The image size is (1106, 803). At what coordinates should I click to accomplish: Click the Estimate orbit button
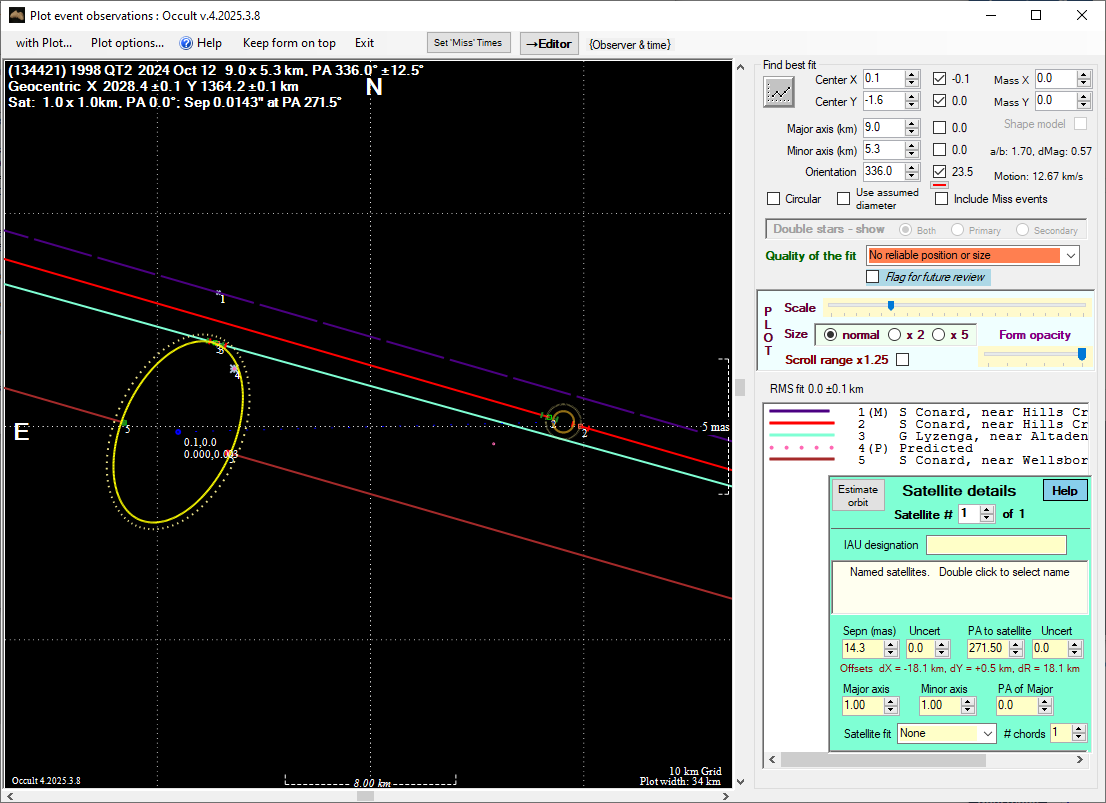[x=858, y=495]
